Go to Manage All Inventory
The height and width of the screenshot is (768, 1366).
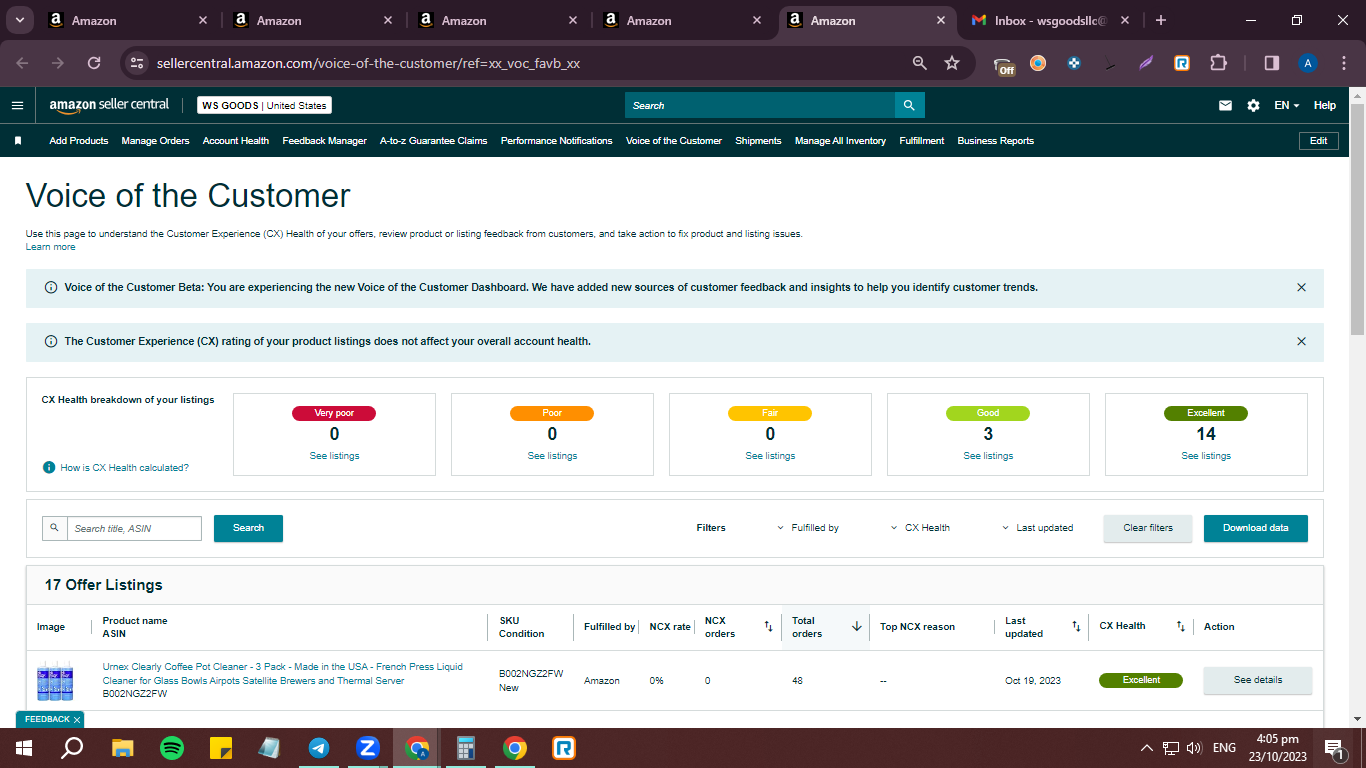841,141
